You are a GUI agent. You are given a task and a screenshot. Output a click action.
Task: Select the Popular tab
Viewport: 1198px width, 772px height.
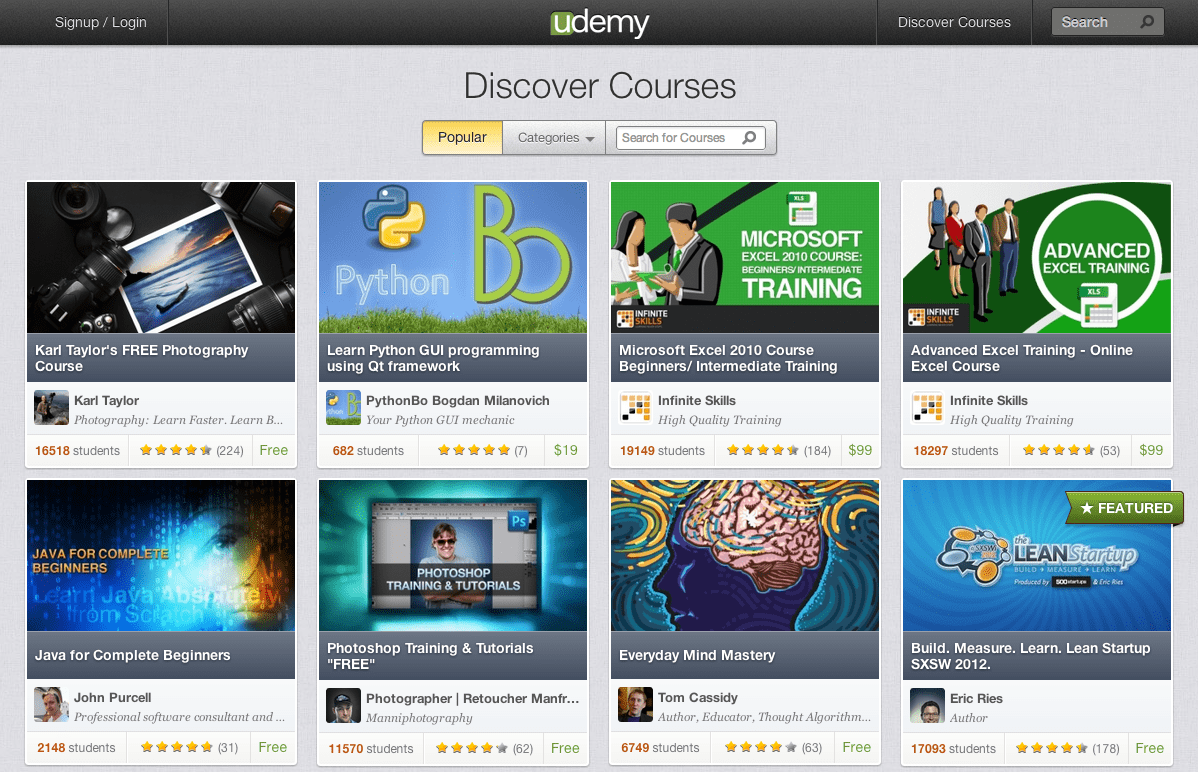click(462, 138)
